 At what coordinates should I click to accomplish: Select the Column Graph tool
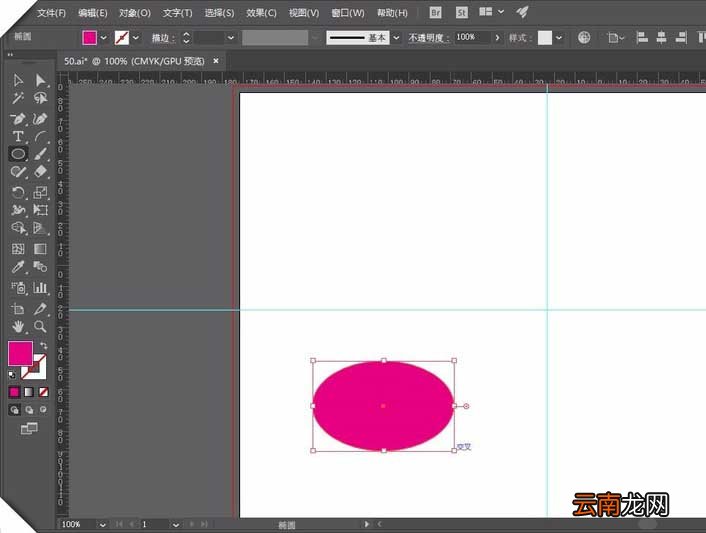40,288
